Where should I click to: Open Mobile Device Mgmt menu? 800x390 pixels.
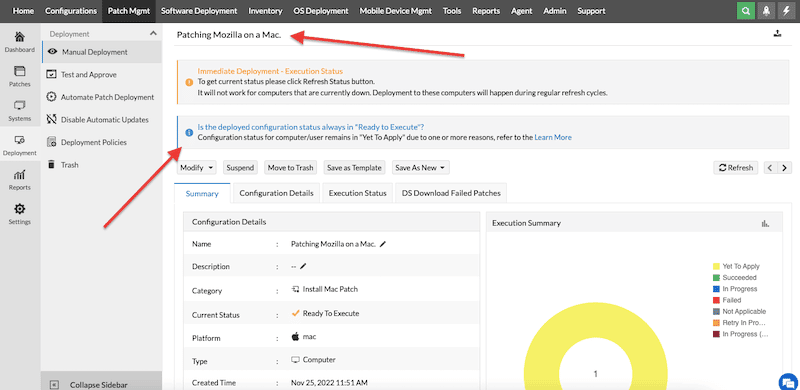pyautogui.click(x=395, y=11)
